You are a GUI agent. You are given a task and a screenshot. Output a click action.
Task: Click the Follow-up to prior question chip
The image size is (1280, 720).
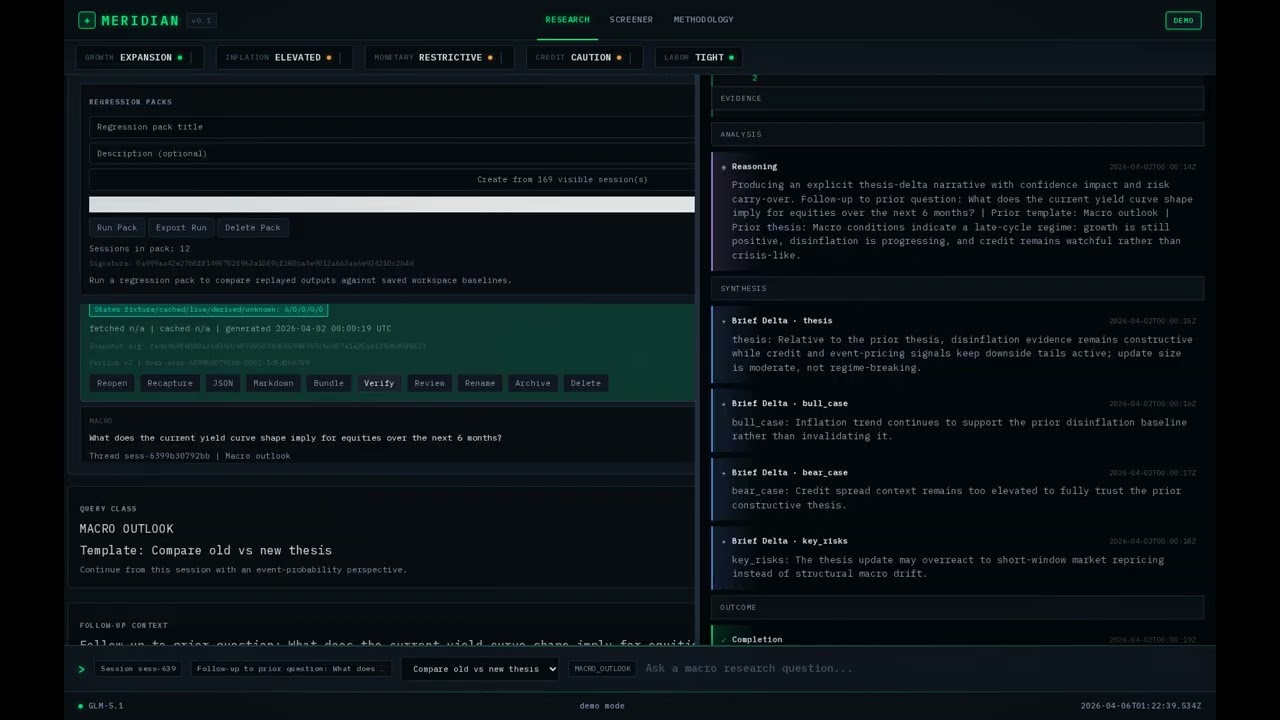[291, 669]
